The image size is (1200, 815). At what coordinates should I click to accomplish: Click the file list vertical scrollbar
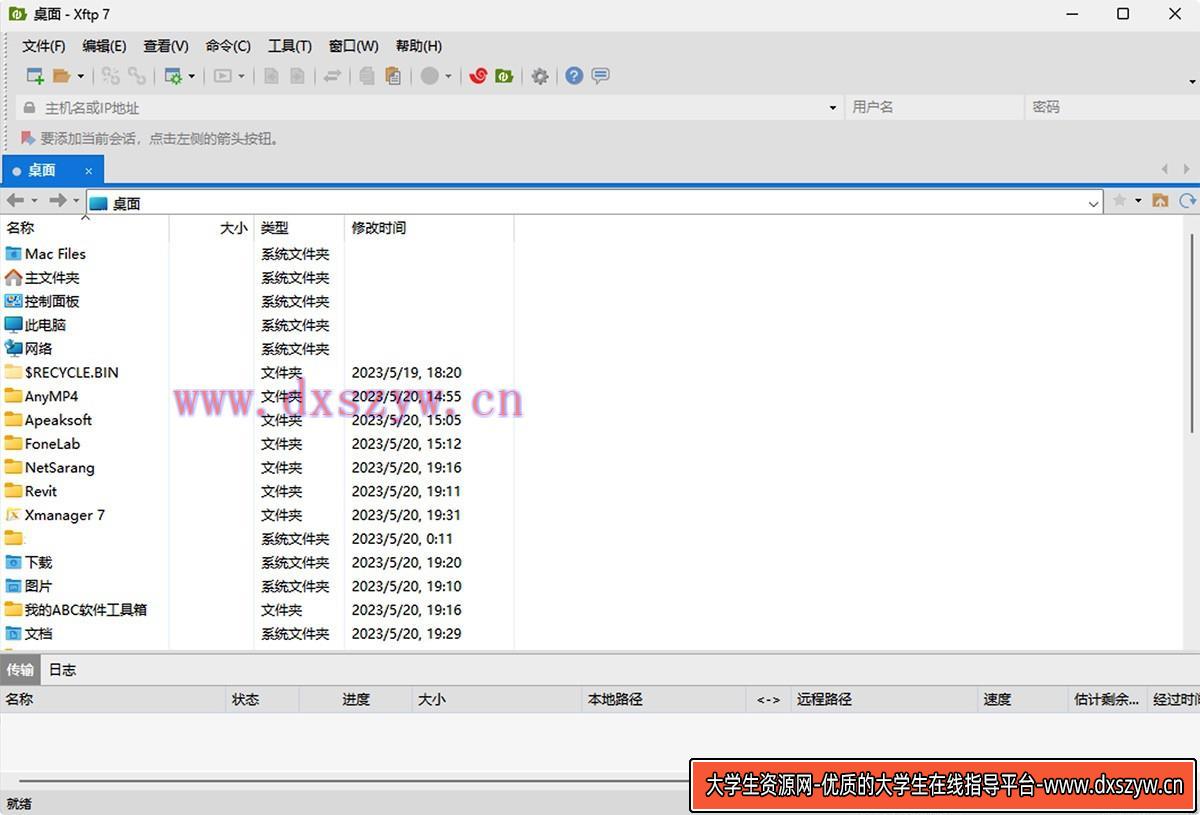pos(1191,332)
